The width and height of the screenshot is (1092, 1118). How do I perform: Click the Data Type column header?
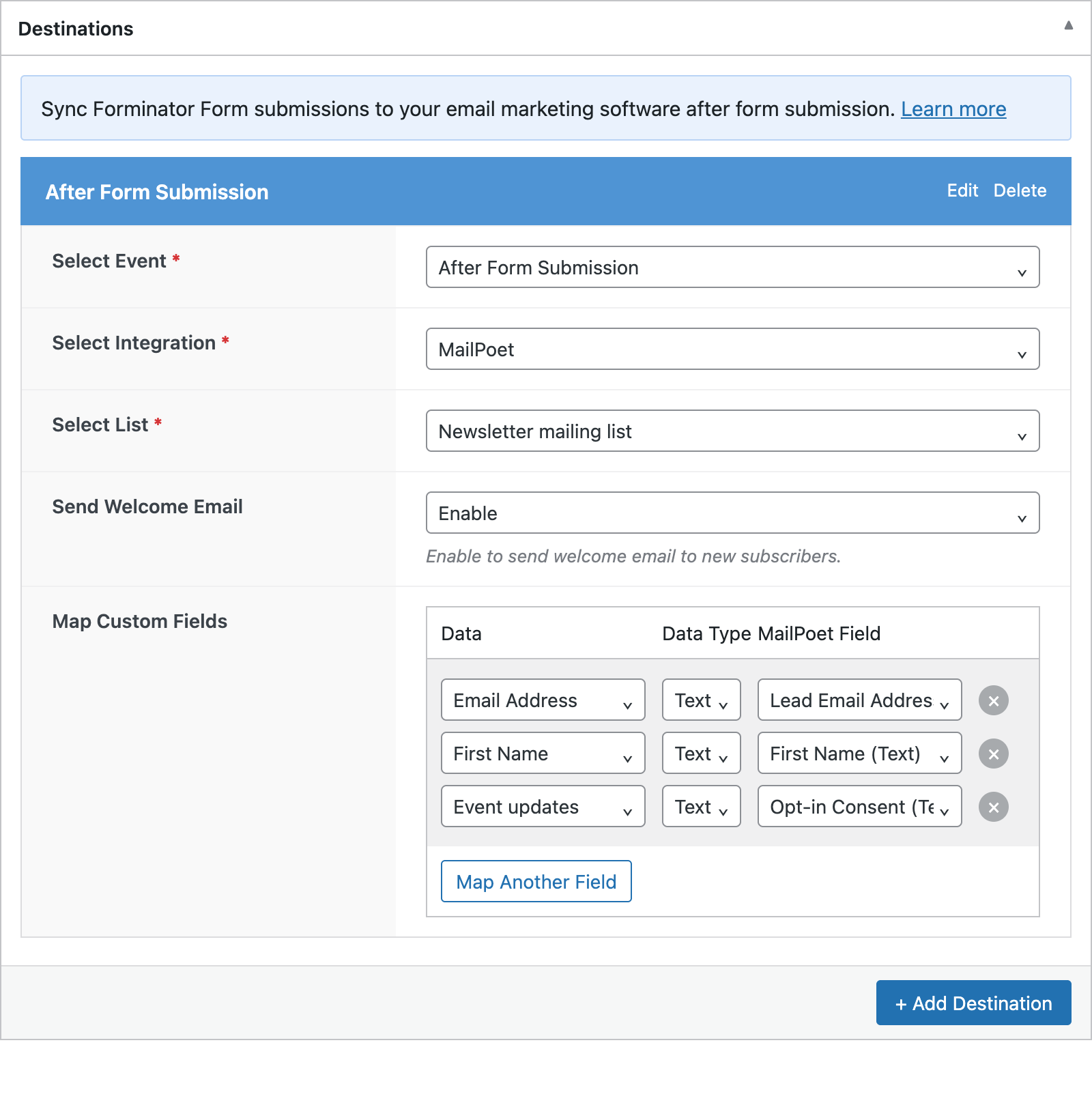706,633
